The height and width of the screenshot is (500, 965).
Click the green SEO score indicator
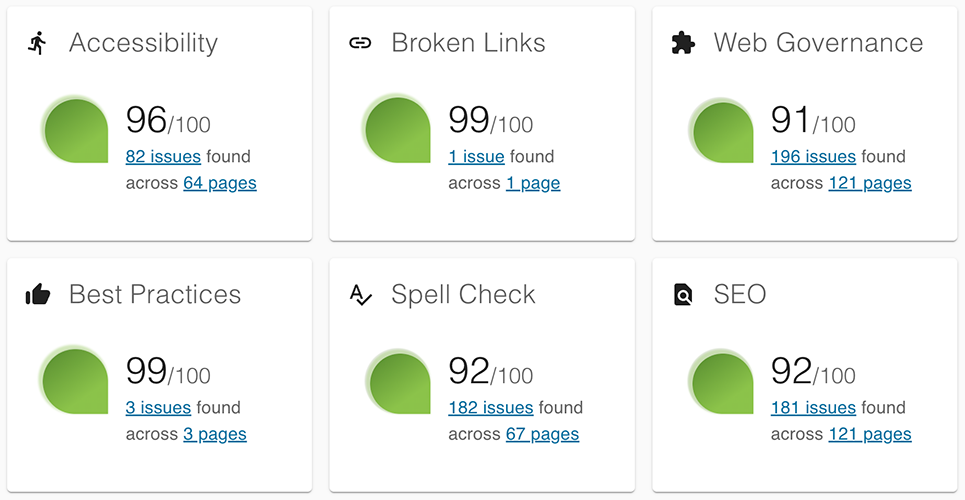coord(721,382)
